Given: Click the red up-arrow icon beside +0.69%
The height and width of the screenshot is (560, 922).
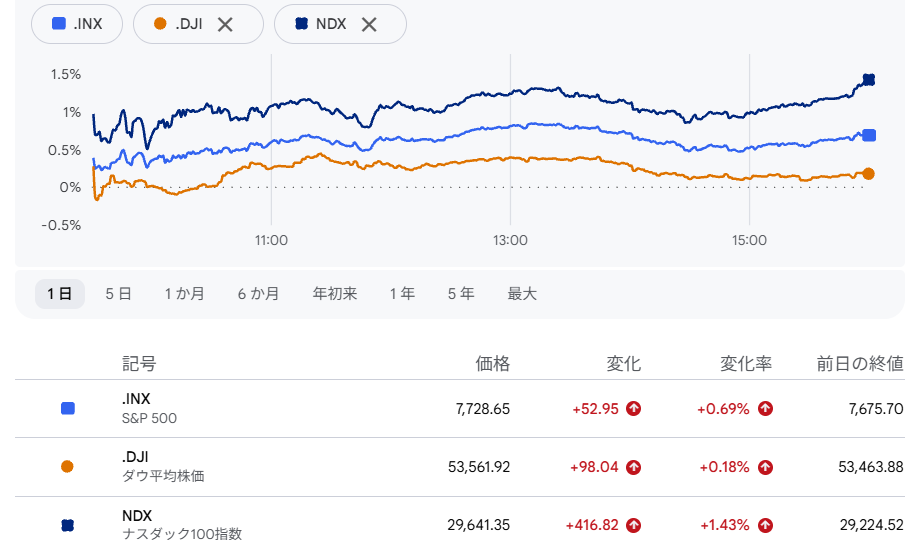Looking at the screenshot, I should tap(765, 408).
